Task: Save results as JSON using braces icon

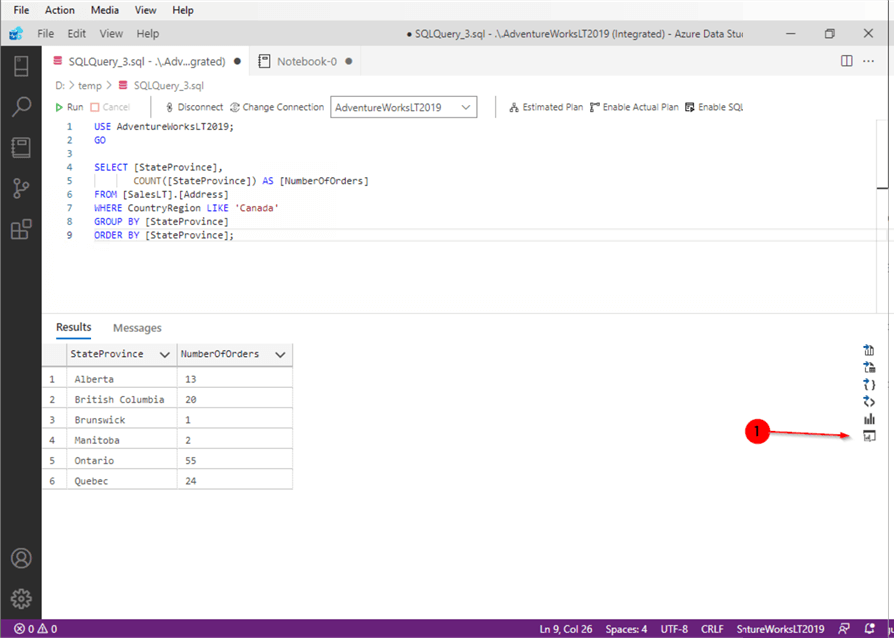Action: (868, 384)
